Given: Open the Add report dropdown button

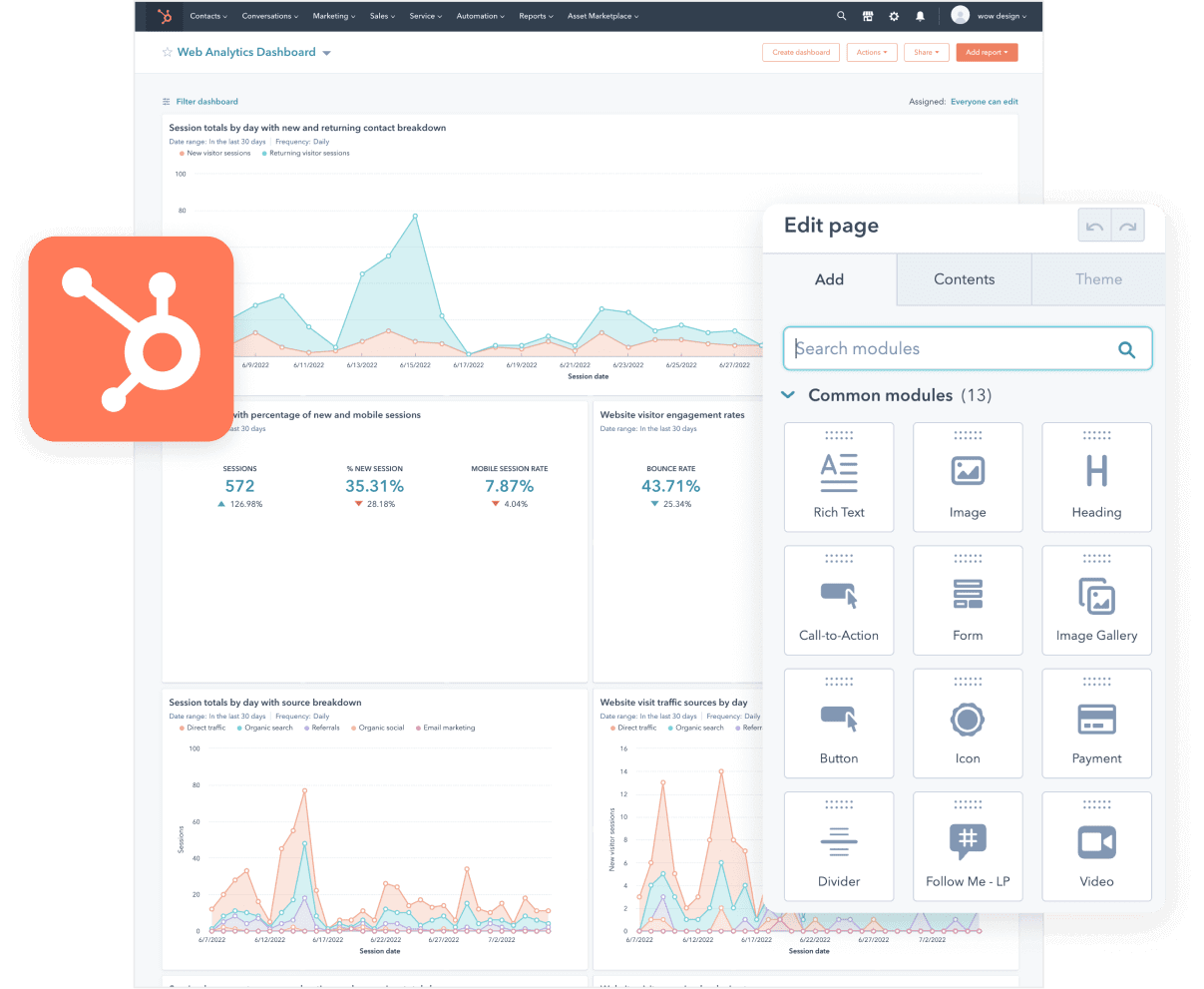Looking at the screenshot, I should 987,53.
